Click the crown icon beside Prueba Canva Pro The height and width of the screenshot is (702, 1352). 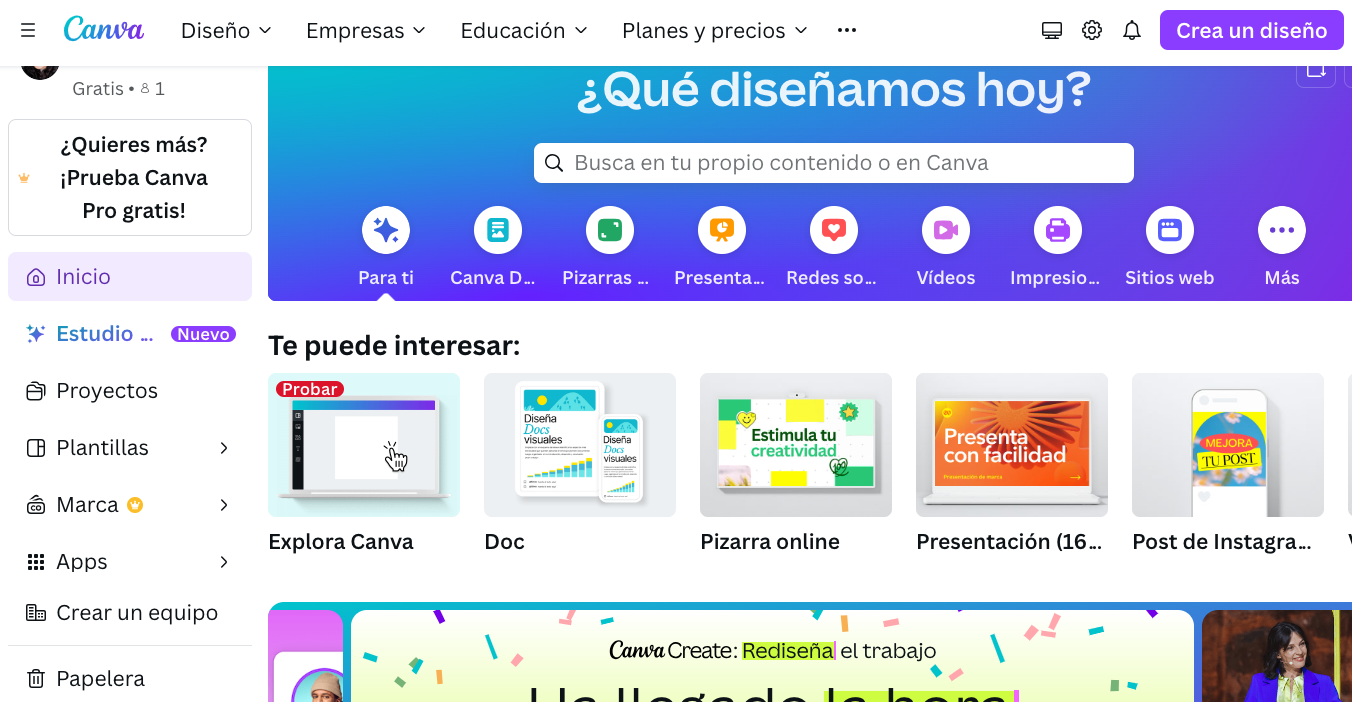coord(24,178)
